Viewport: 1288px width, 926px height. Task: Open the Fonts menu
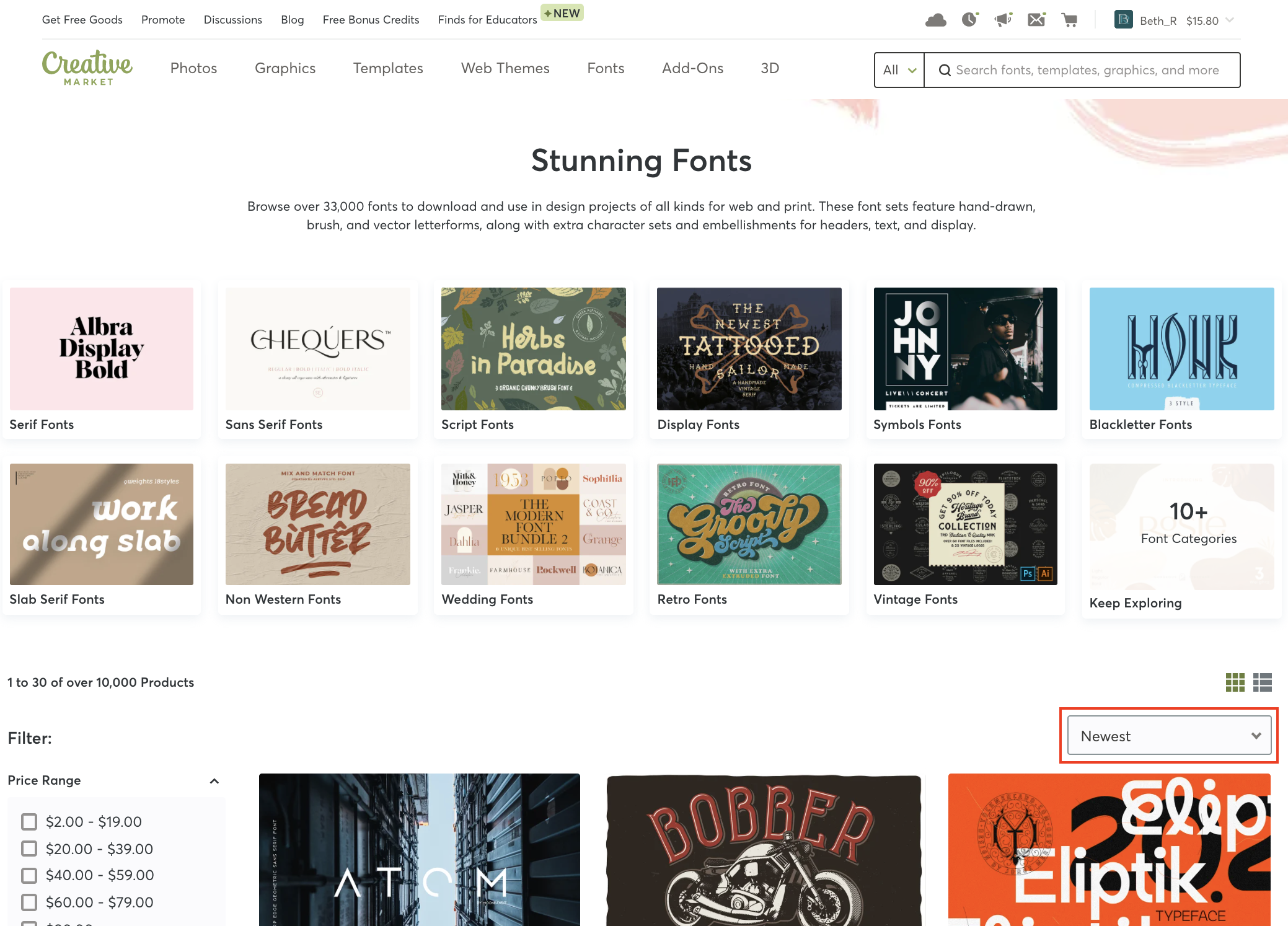[606, 68]
